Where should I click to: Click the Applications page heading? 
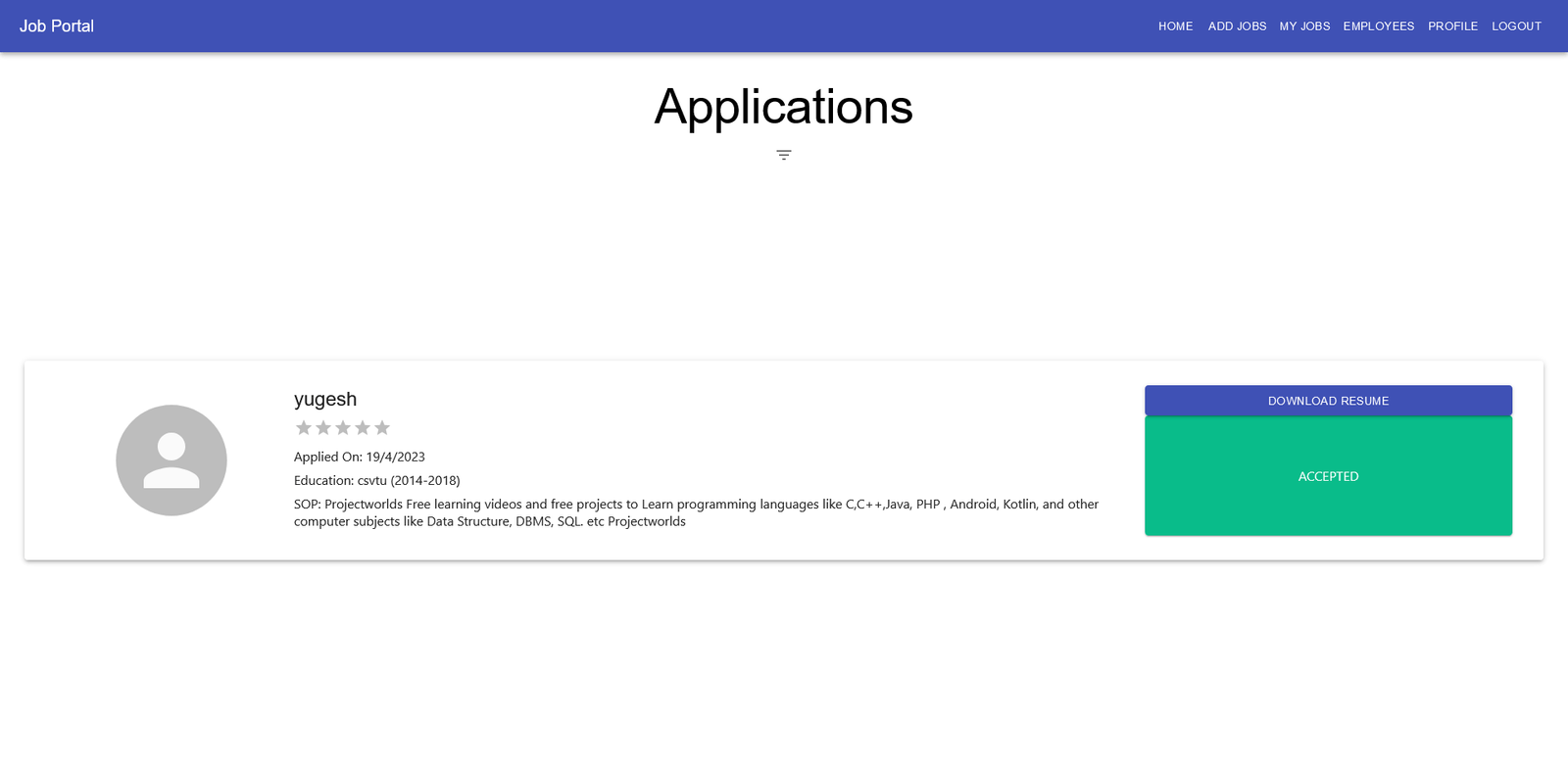pyautogui.click(x=783, y=107)
